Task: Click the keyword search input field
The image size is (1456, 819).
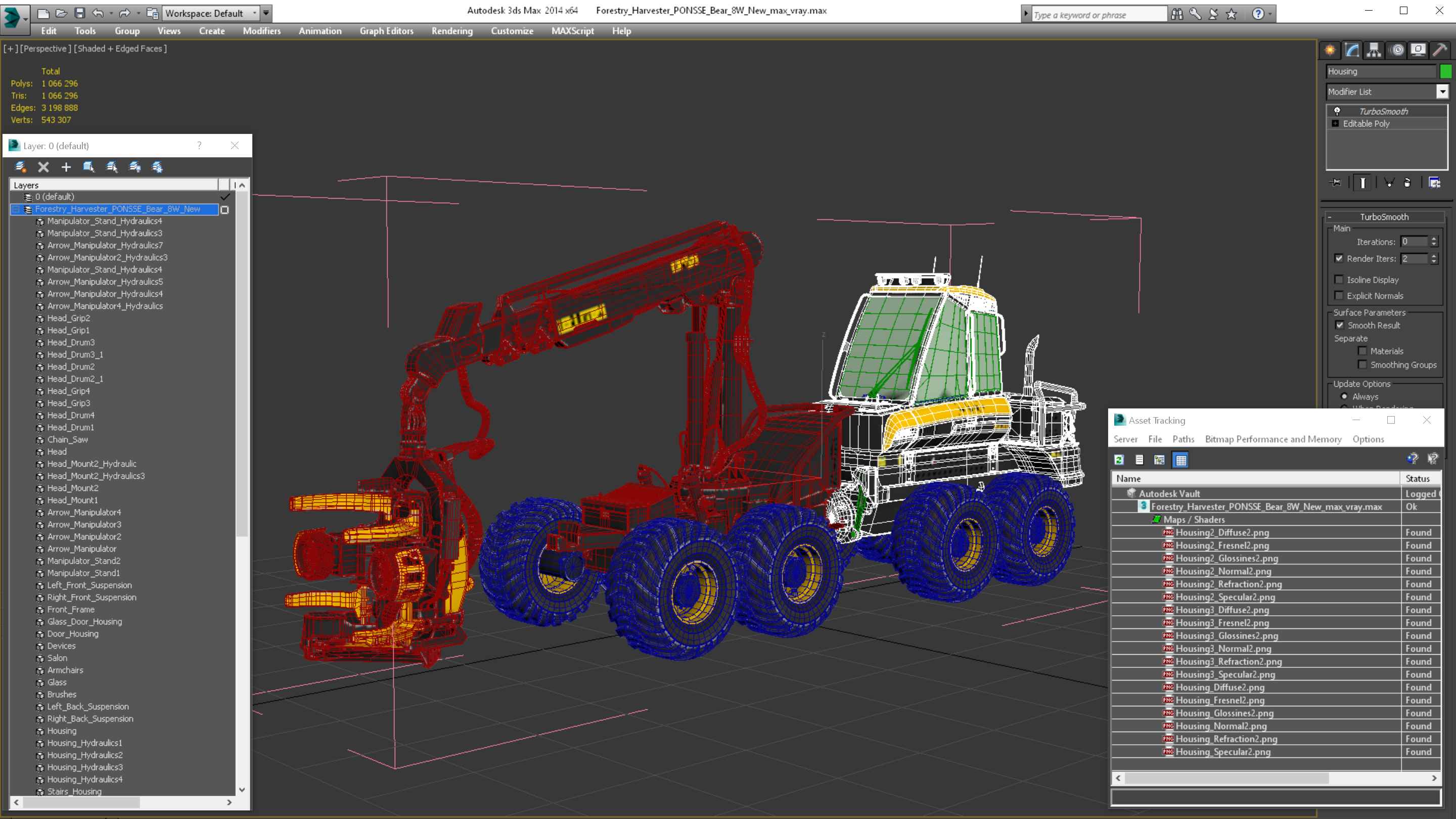Action: point(1099,15)
